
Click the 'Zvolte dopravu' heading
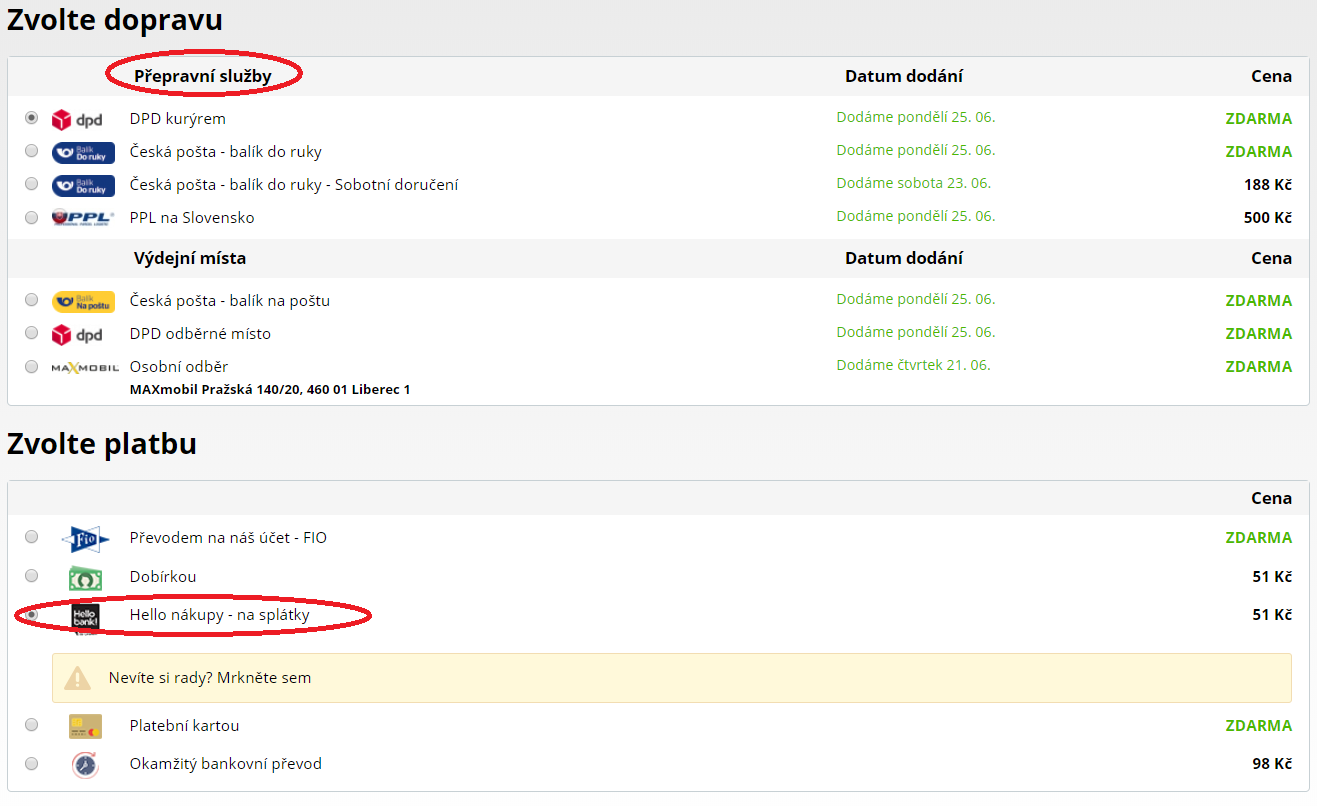[115, 20]
